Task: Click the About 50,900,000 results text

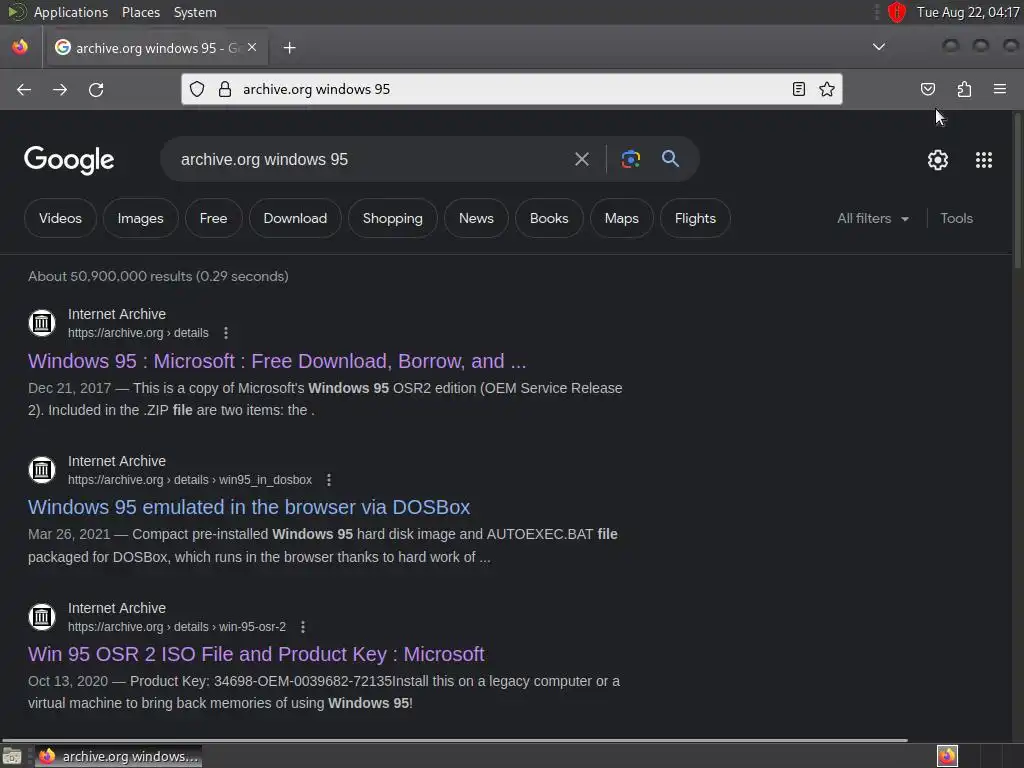Action: (158, 276)
